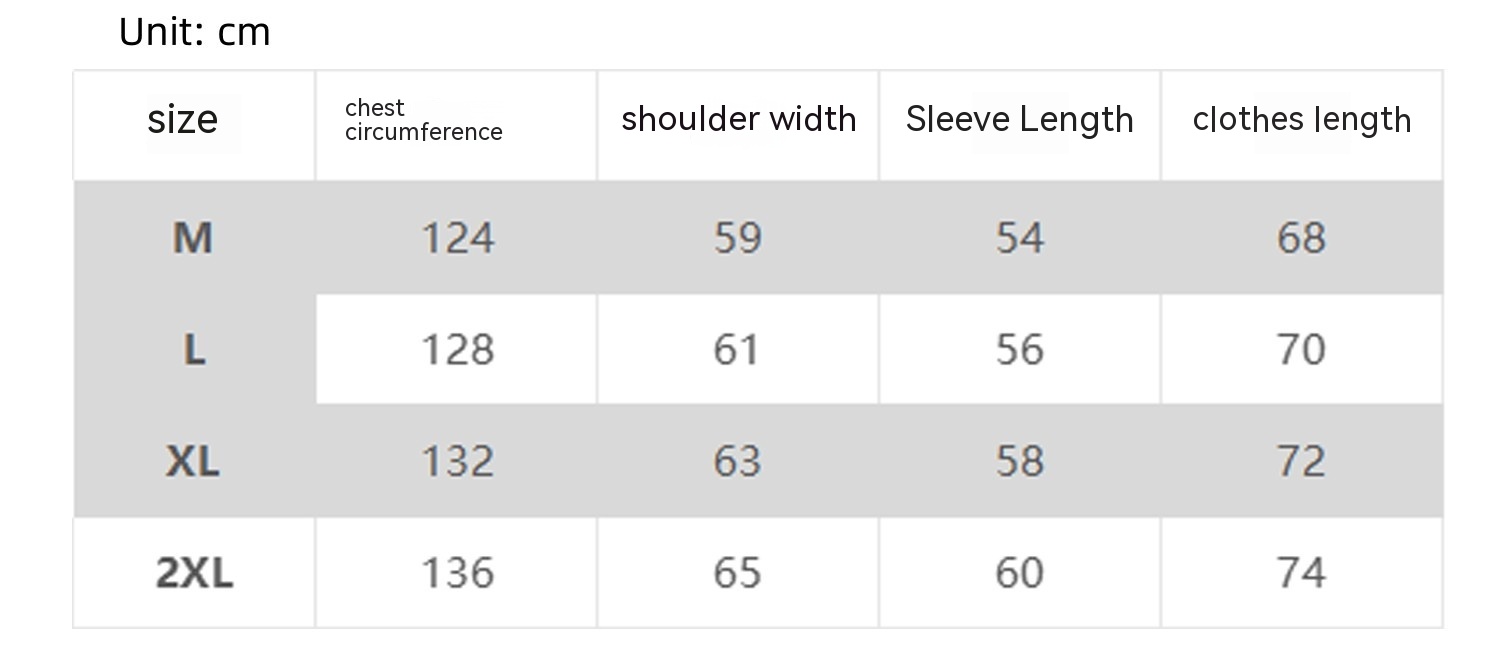Select the XL size row label
Viewport: 1512px width, 662px height.
[192, 461]
